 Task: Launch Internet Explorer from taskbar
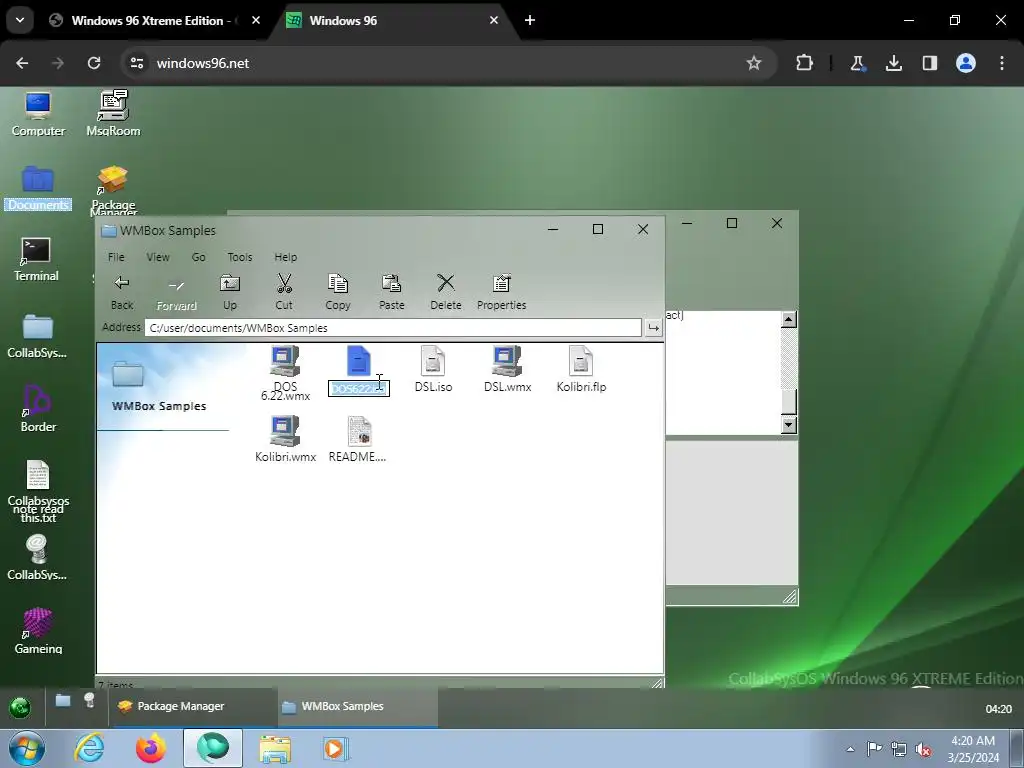click(89, 748)
